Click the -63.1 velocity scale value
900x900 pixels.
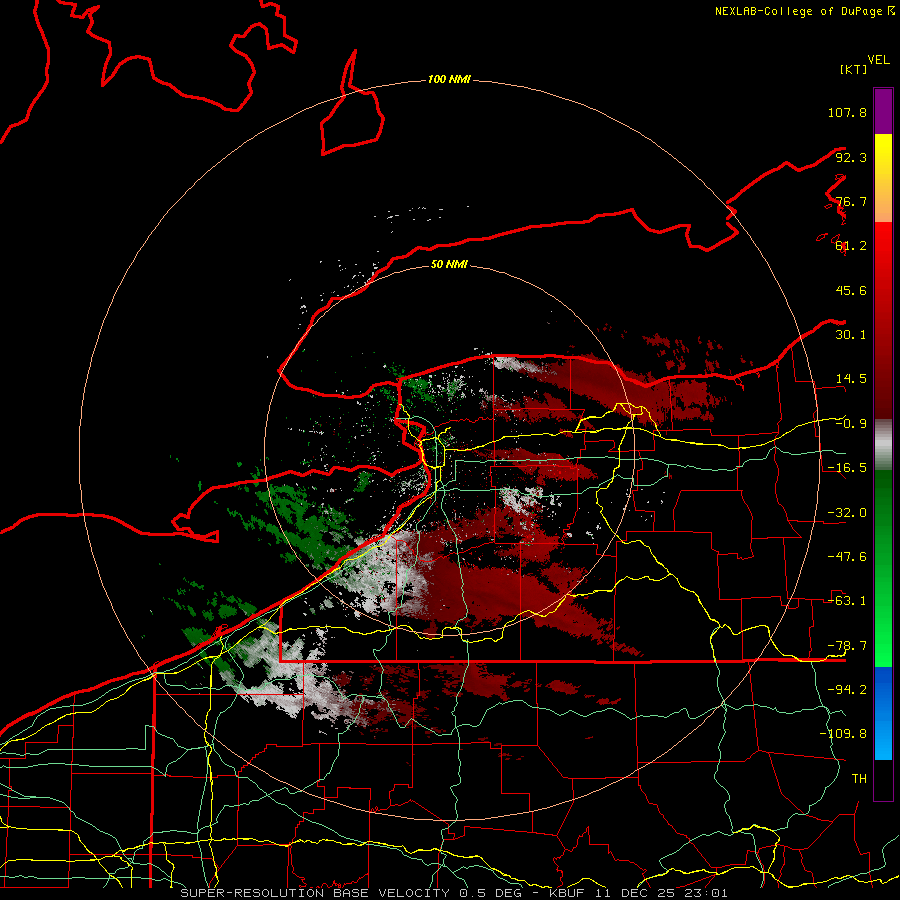tap(847, 601)
